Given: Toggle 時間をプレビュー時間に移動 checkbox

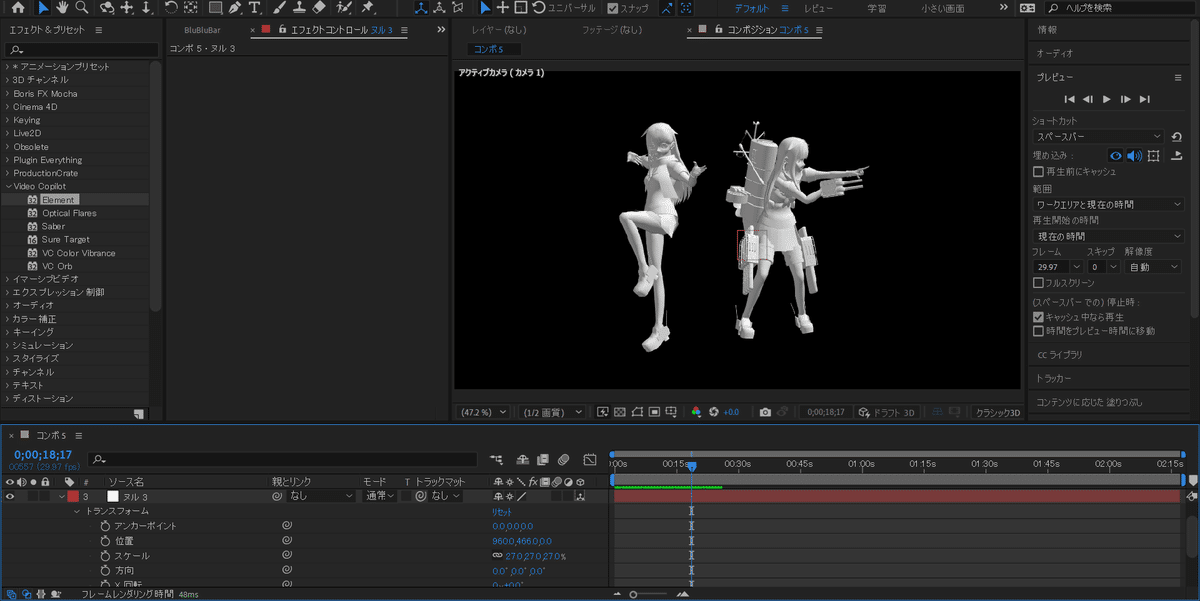Looking at the screenshot, I should 1038,331.
